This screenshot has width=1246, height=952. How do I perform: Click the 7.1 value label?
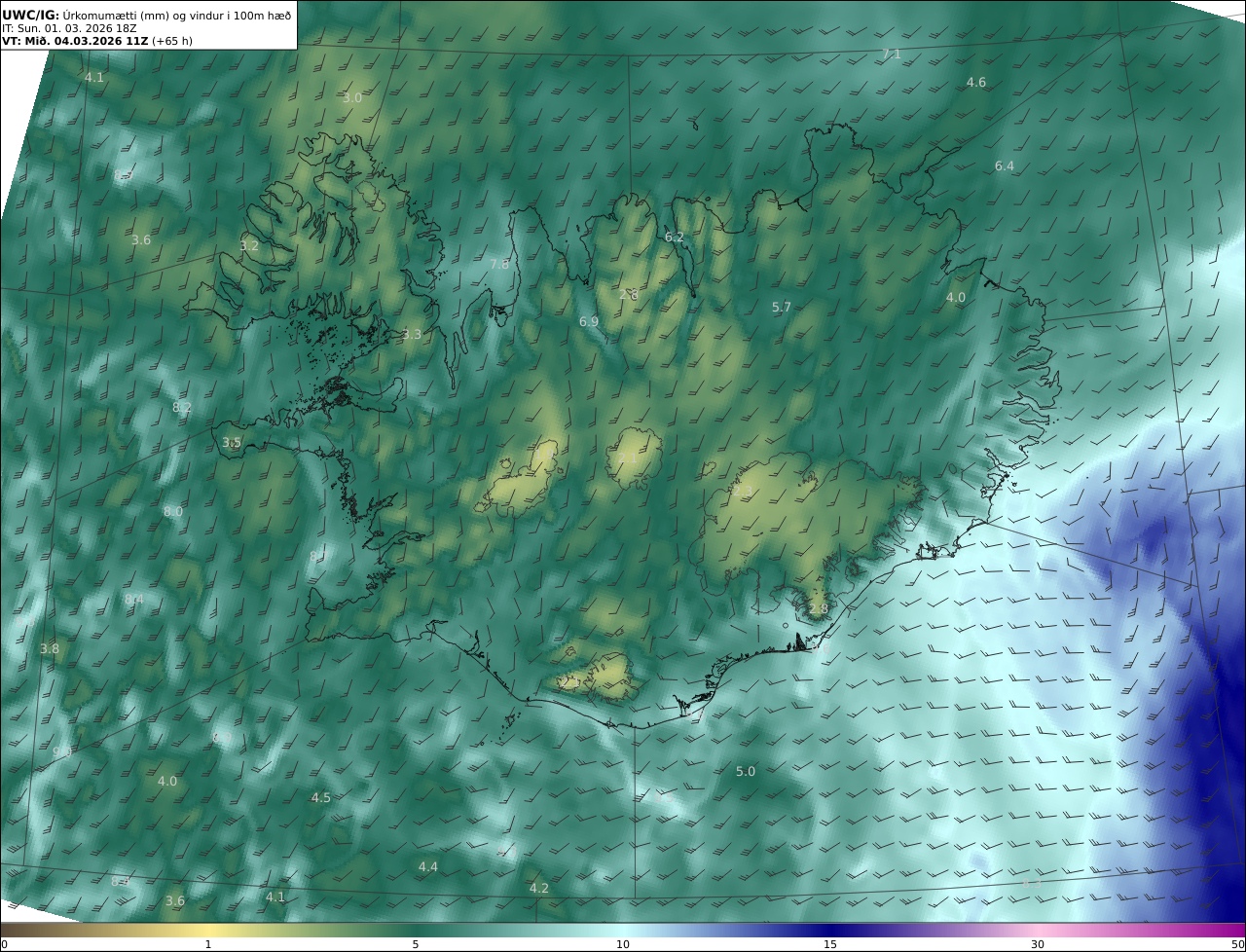click(891, 55)
